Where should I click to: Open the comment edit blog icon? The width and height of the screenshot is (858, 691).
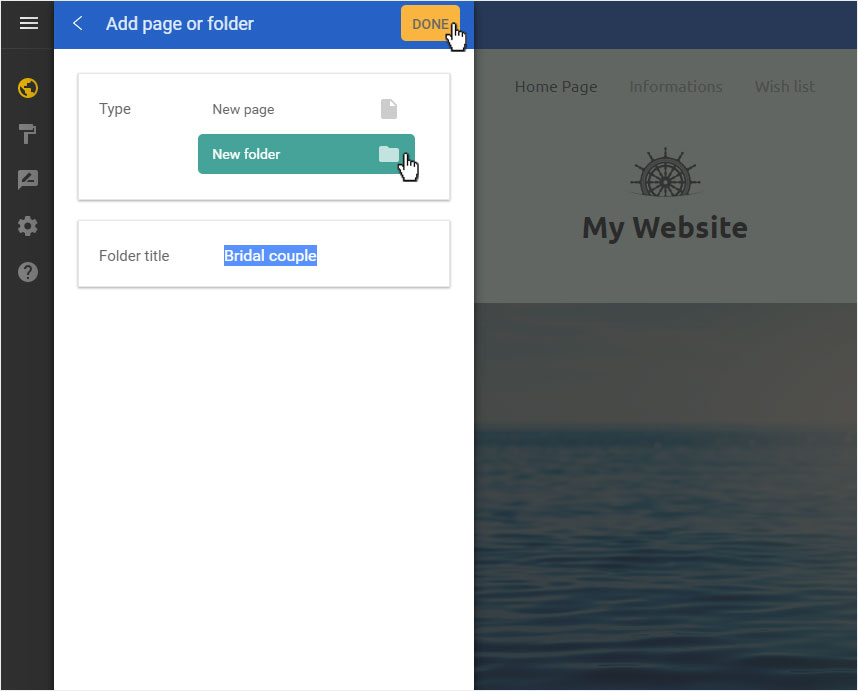(x=28, y=179)
